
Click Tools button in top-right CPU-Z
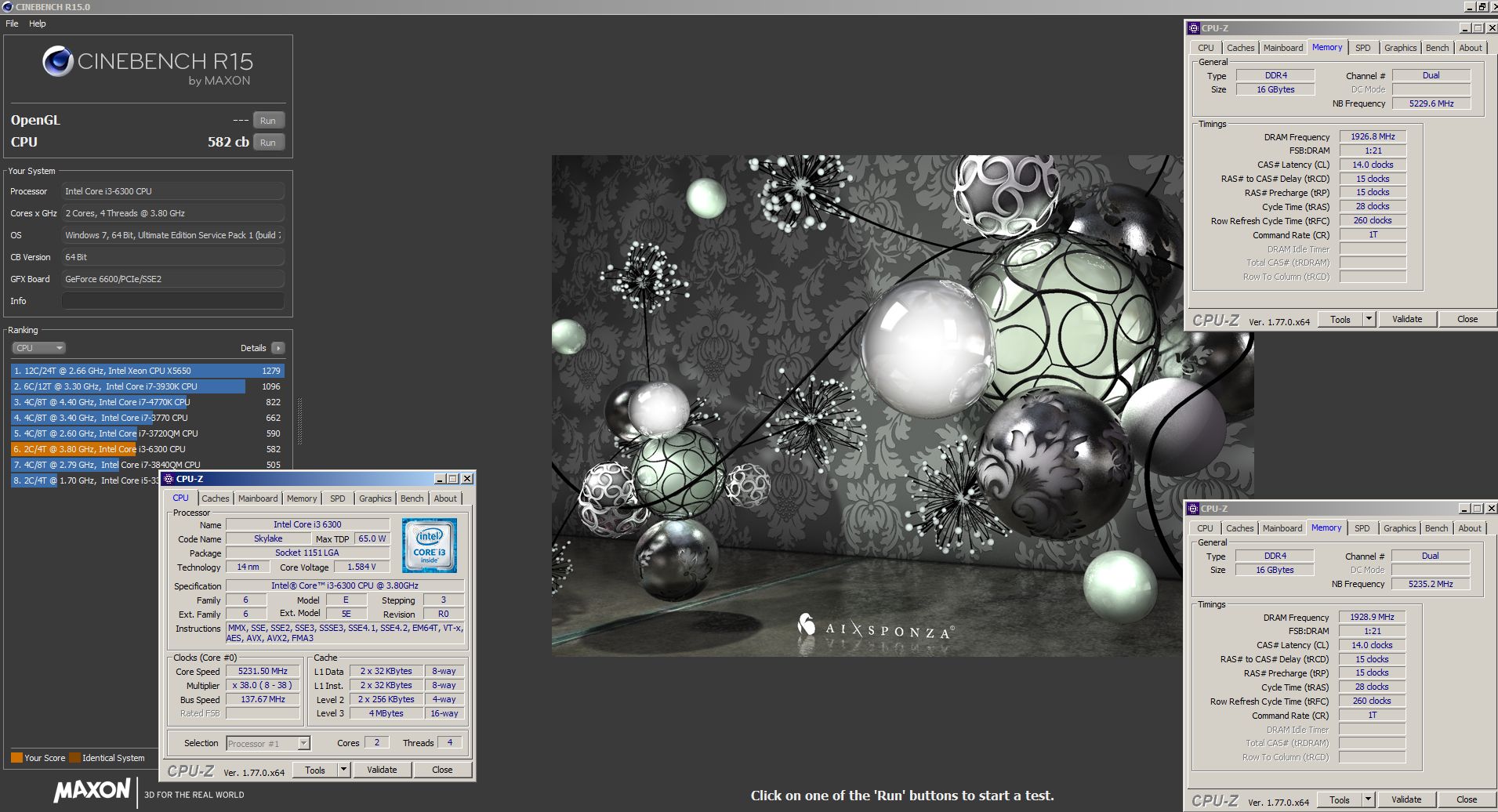[1340, 319]
